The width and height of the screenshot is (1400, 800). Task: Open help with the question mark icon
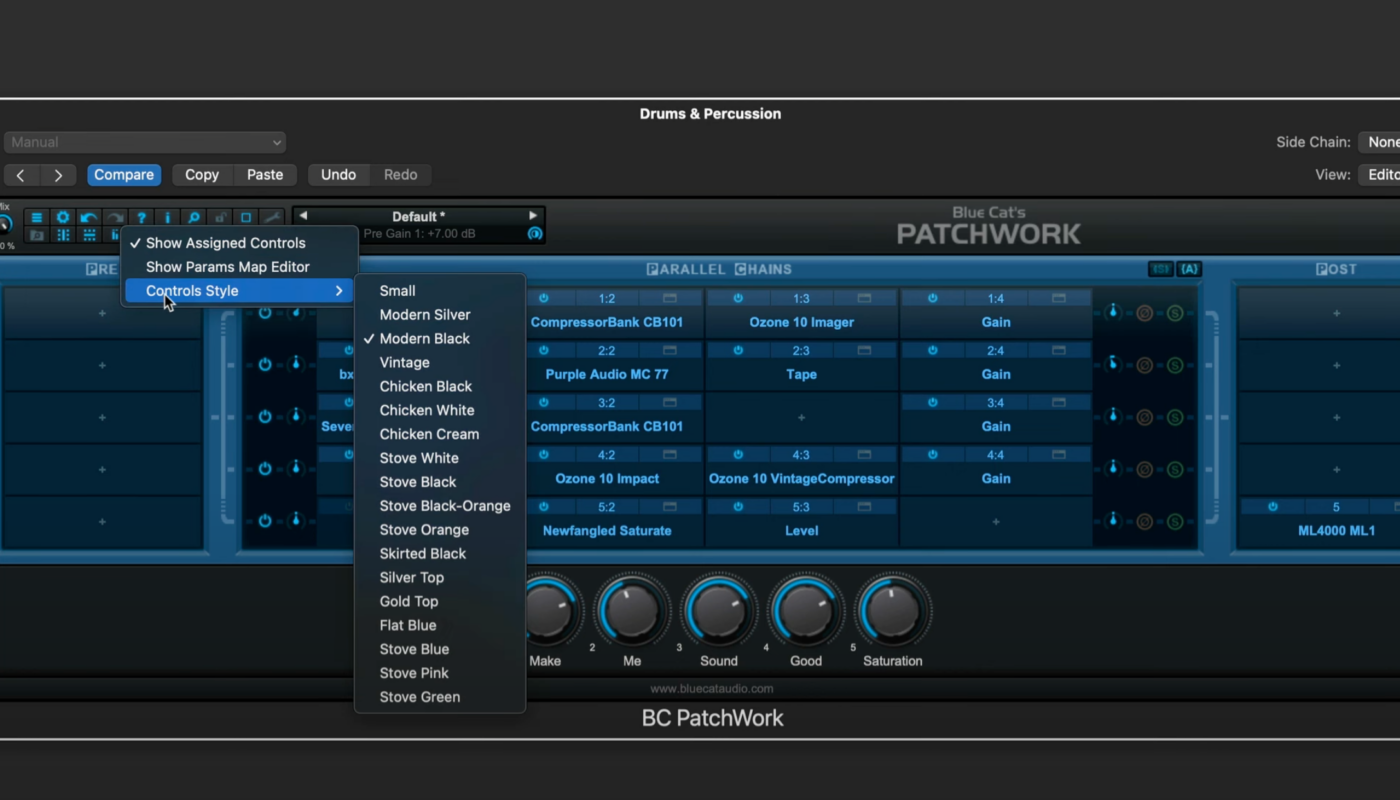pos(141,217)
